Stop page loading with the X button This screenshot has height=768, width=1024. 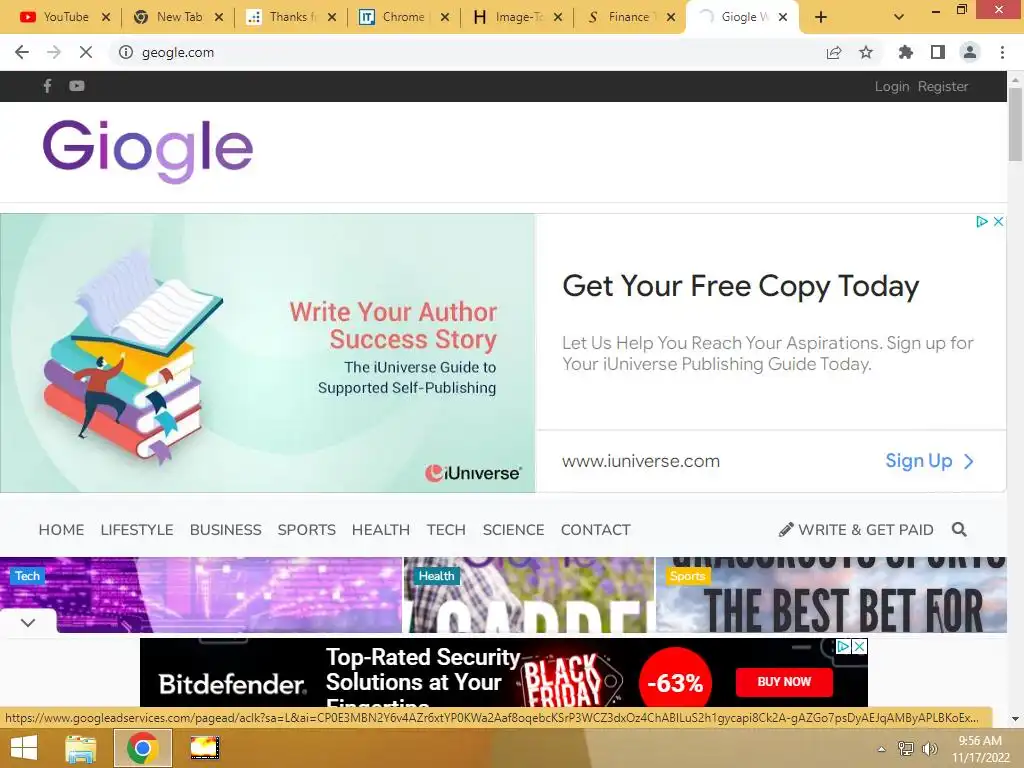point(86,52)
